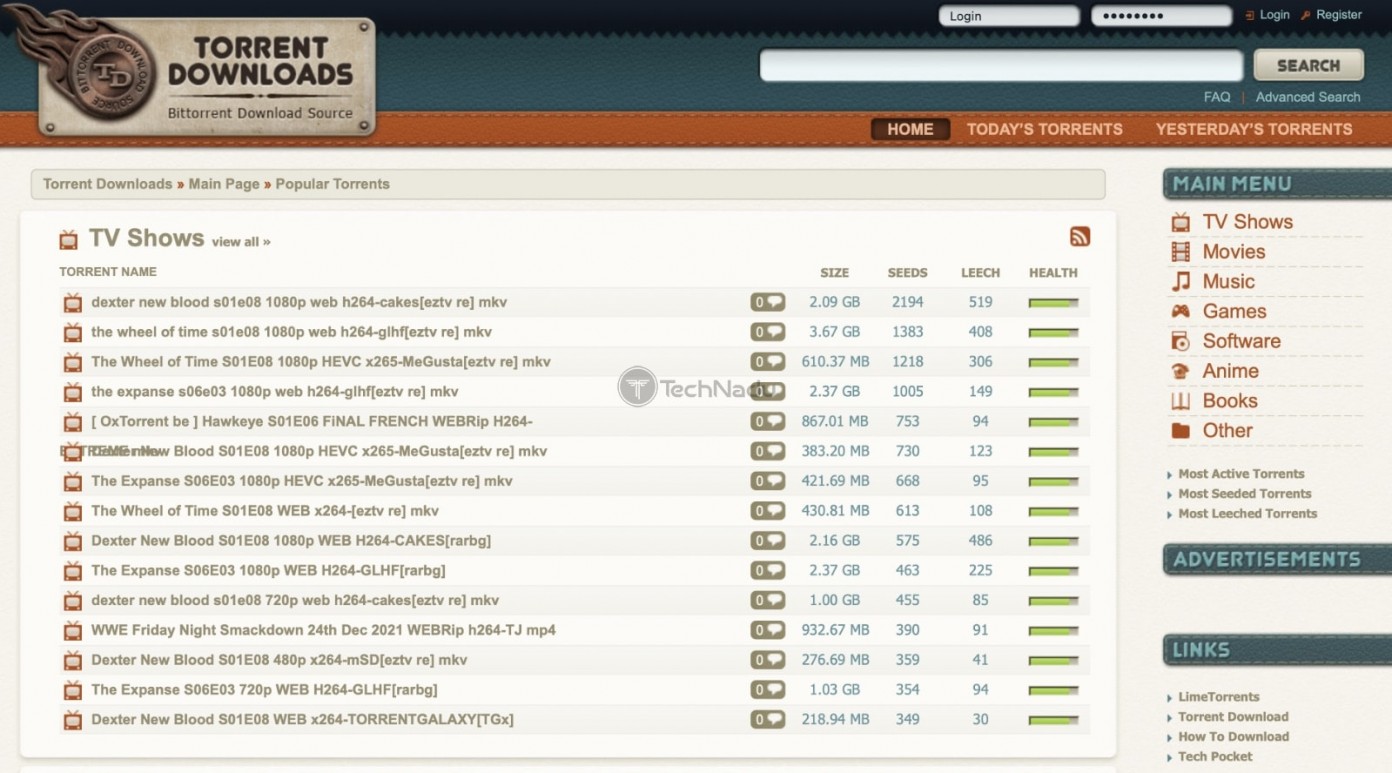The image size is (1392, 773).
Task: Go to the HOME tab
Action: [910, 129]
